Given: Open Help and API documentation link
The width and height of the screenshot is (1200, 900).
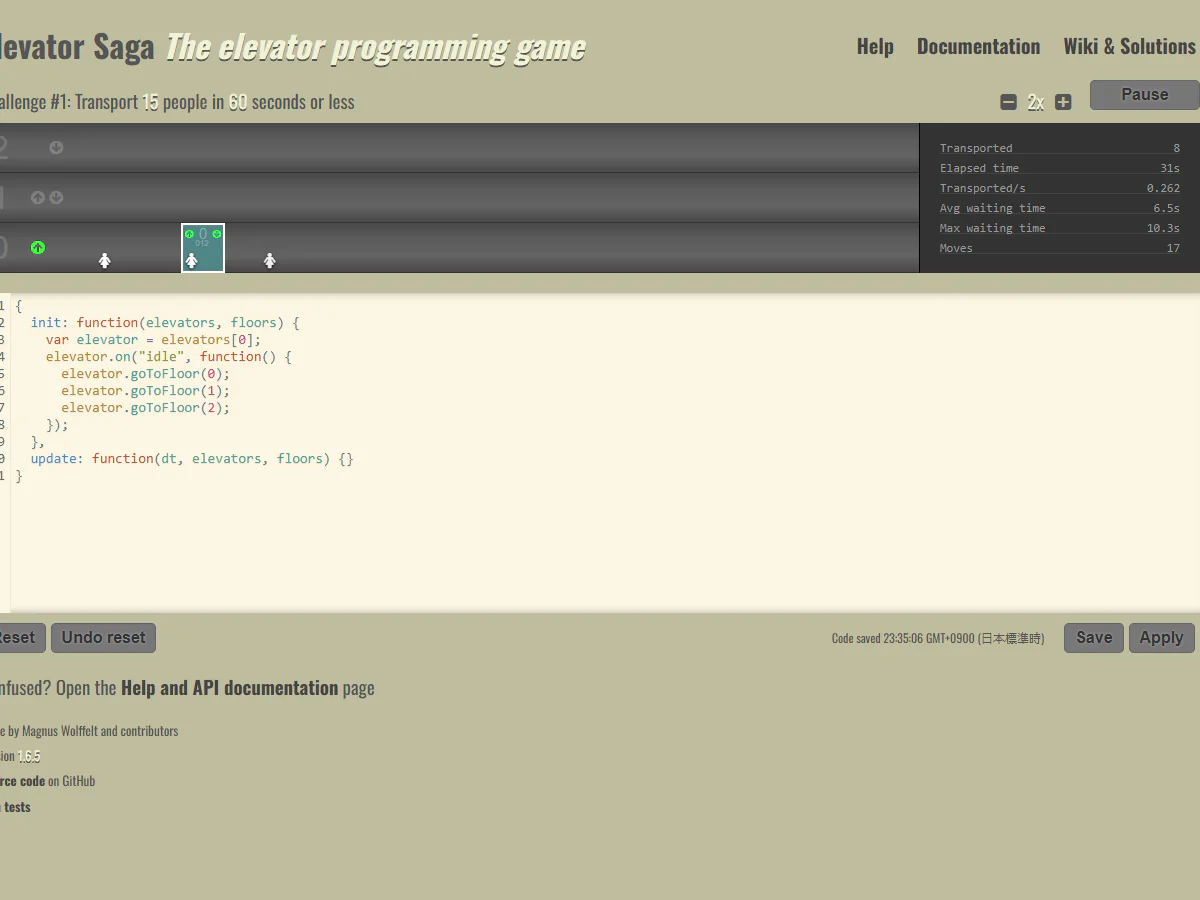Looking at the screenshot, I should pyautogui.click(x=230, y=688).
